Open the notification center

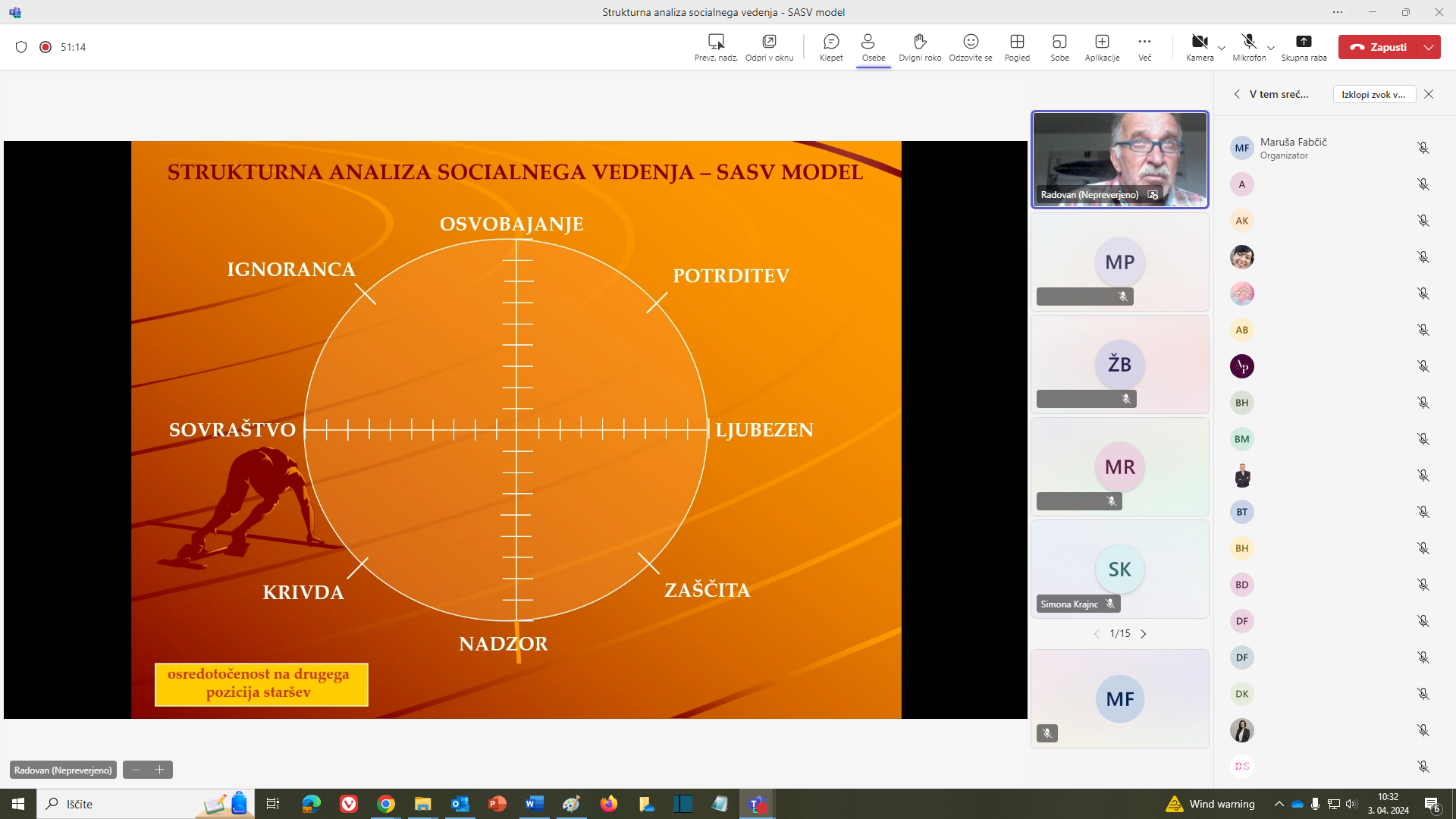coord(1432,804)
